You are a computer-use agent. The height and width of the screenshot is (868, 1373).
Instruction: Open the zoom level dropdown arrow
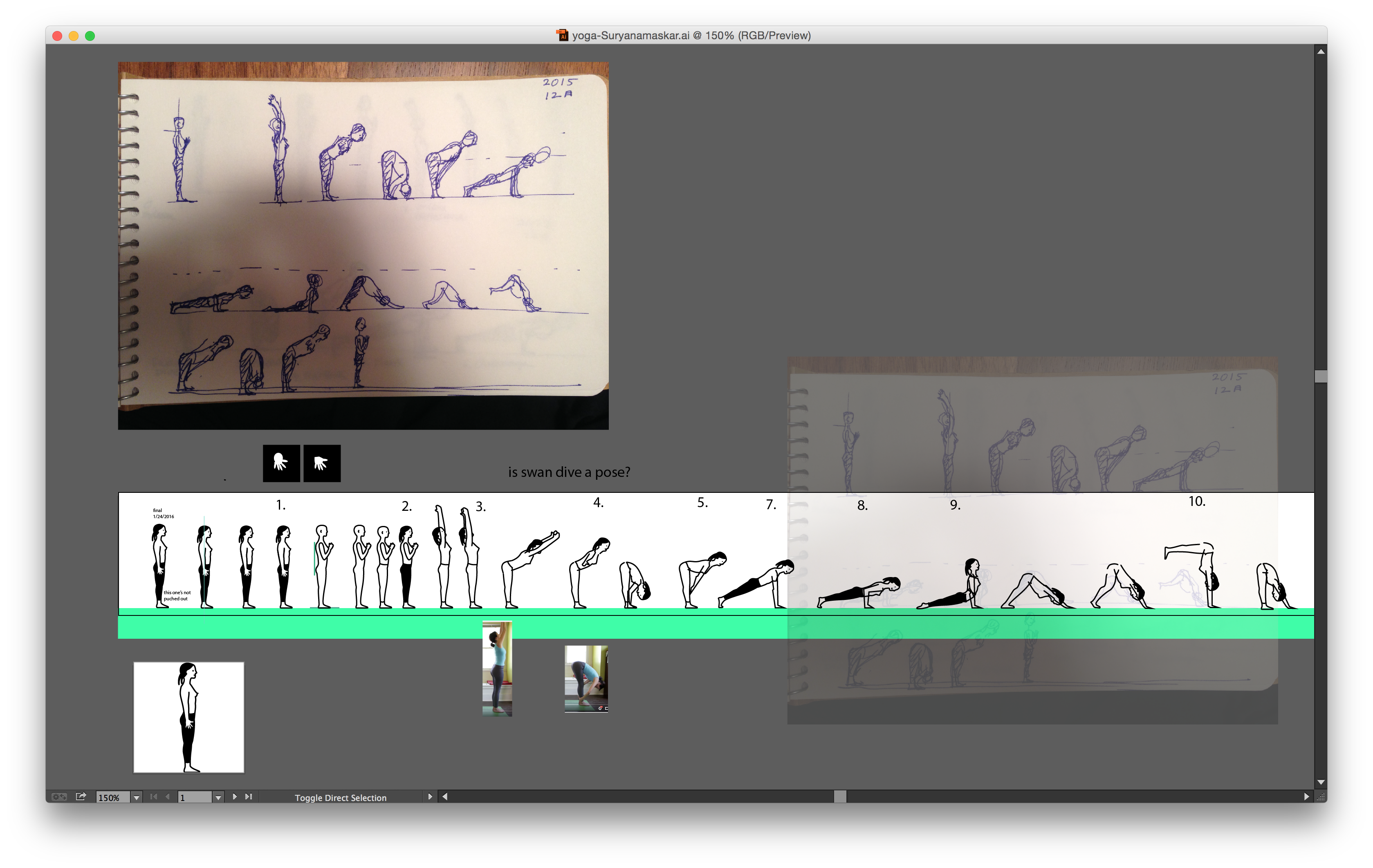click(137, 797)
